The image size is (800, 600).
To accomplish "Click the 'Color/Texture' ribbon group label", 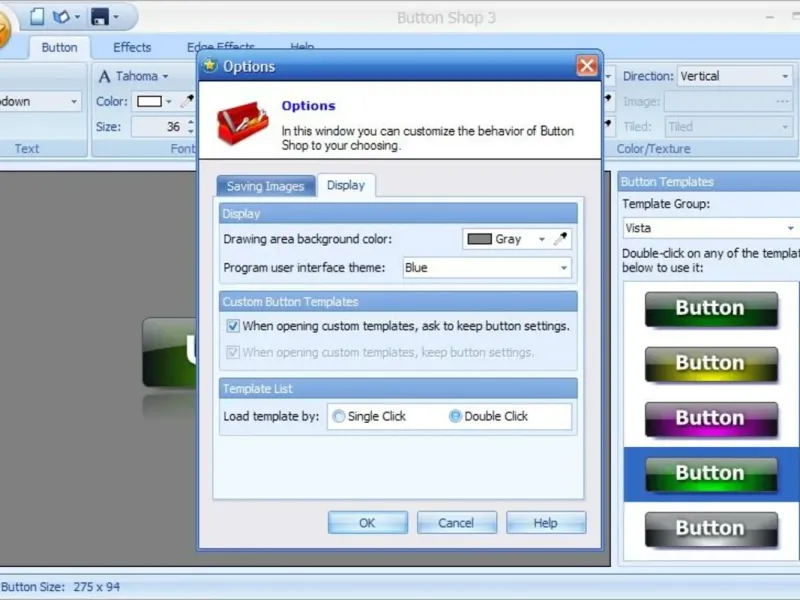I will point(654,148).
